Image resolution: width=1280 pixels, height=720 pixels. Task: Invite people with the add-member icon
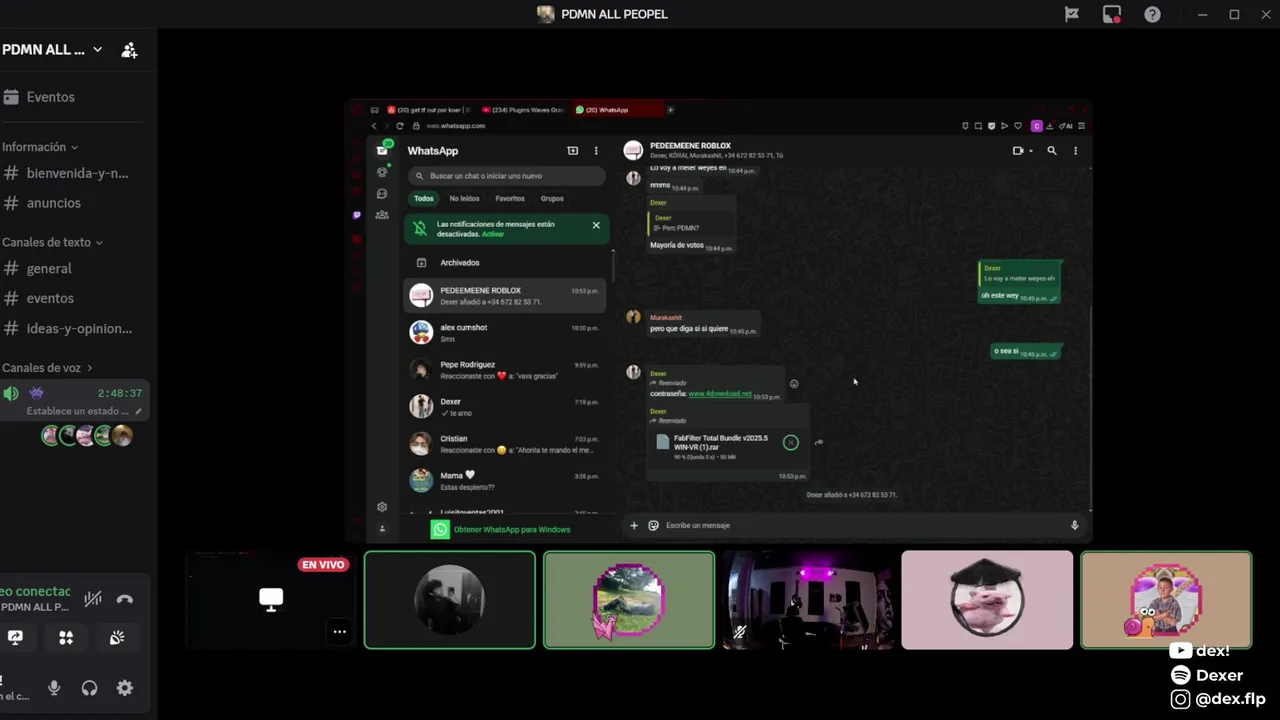click(x=129, y=50)
